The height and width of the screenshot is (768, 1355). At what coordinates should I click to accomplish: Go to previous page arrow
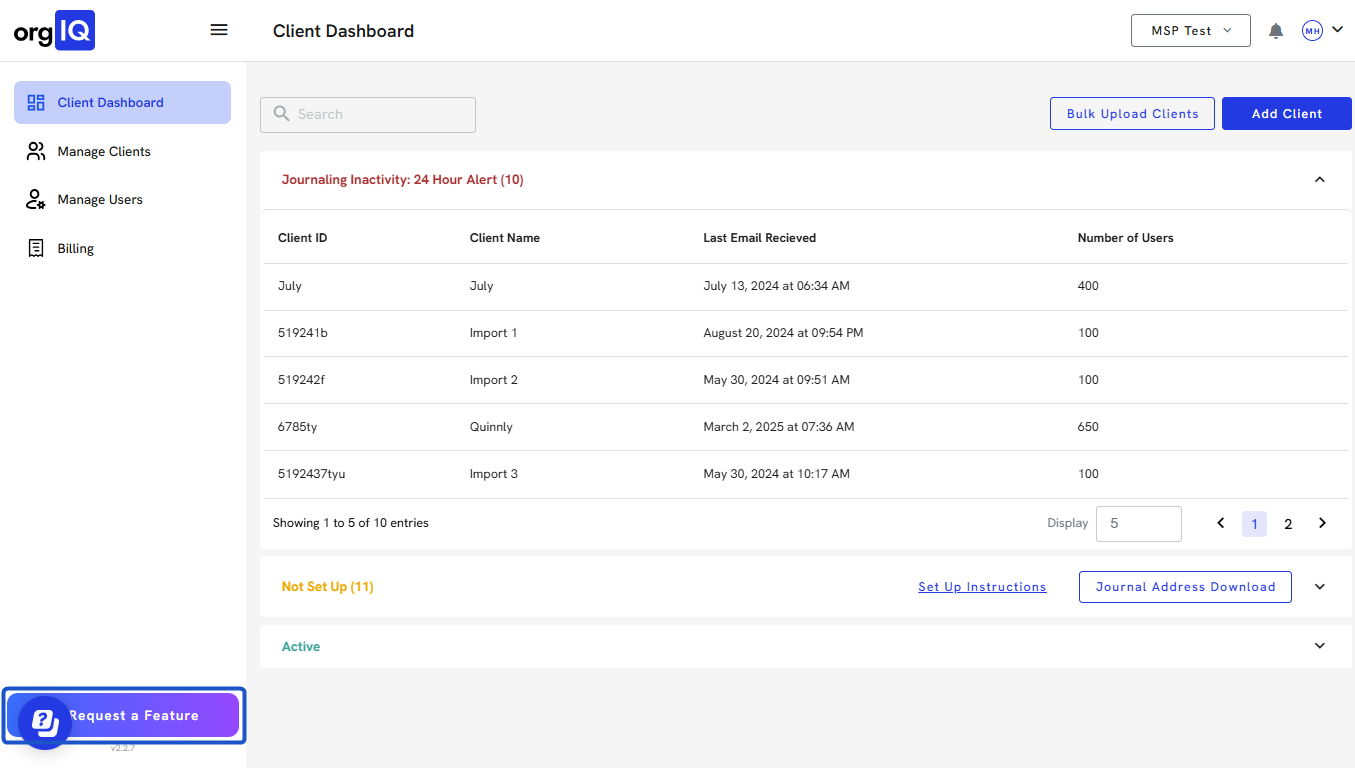coord(1220,523)
